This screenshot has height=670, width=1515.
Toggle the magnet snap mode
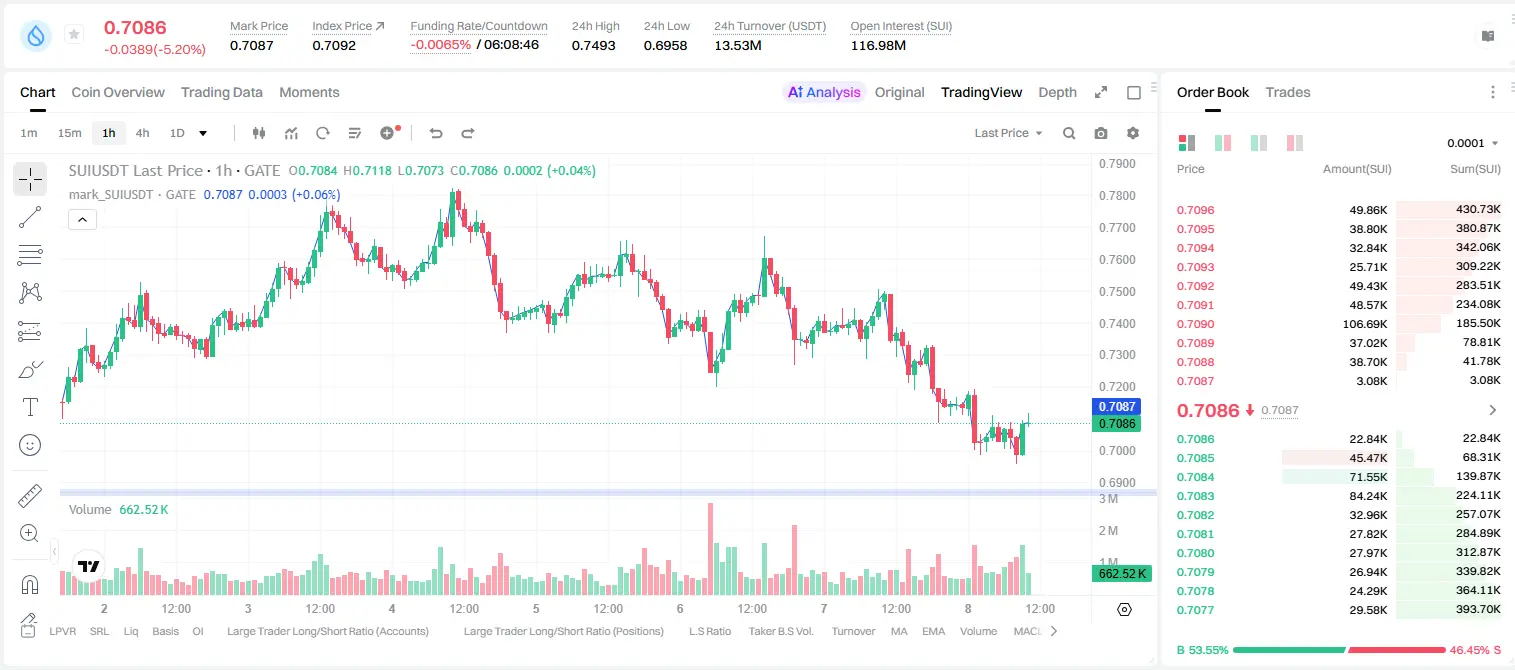click(x=30, y=584)
